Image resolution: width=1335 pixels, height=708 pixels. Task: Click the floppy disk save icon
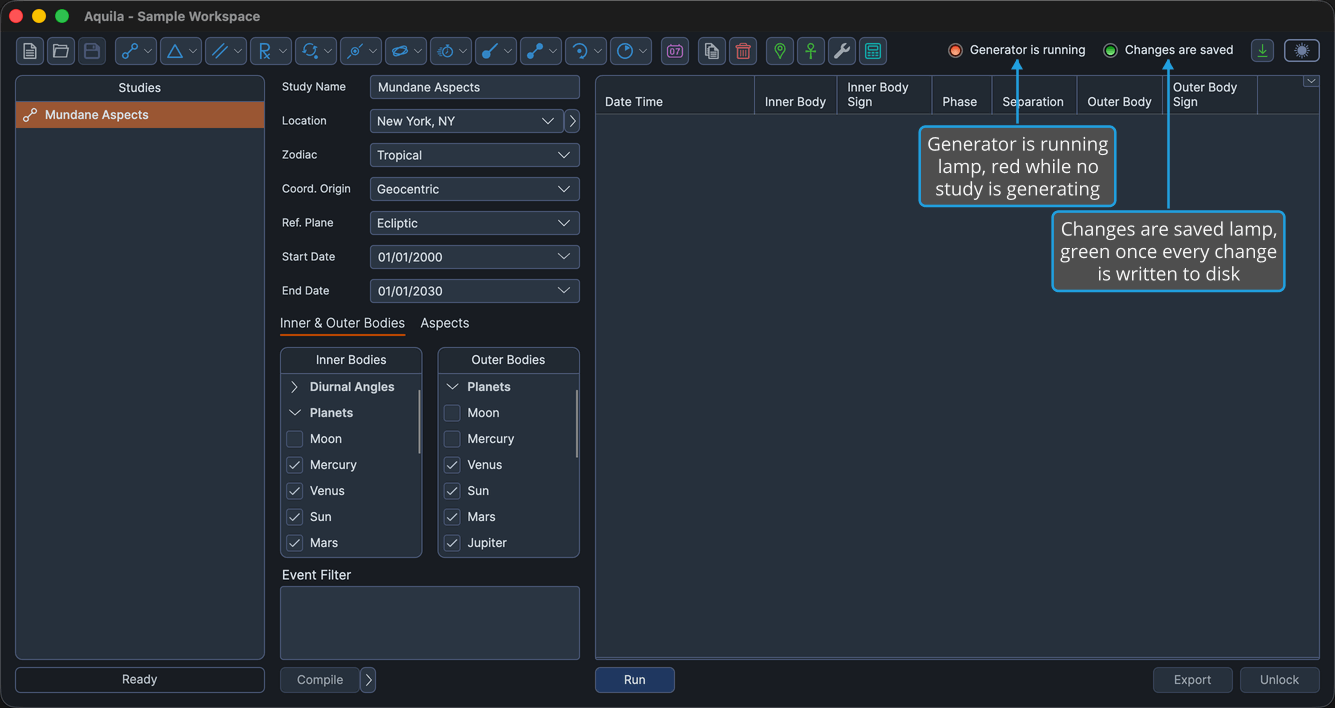(92, 51)
